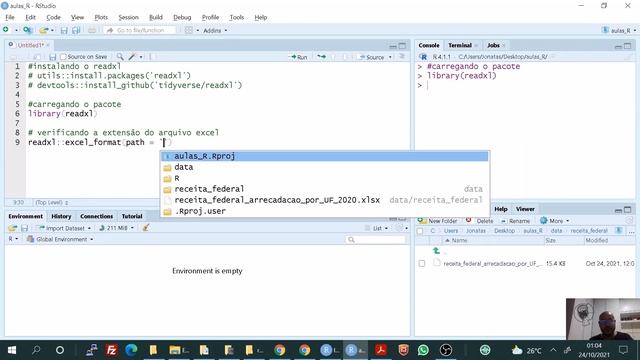Viewport: 640px width, 360px height.
Task: Open the Source button dropdown arrow
Action: tap(390, 57)
